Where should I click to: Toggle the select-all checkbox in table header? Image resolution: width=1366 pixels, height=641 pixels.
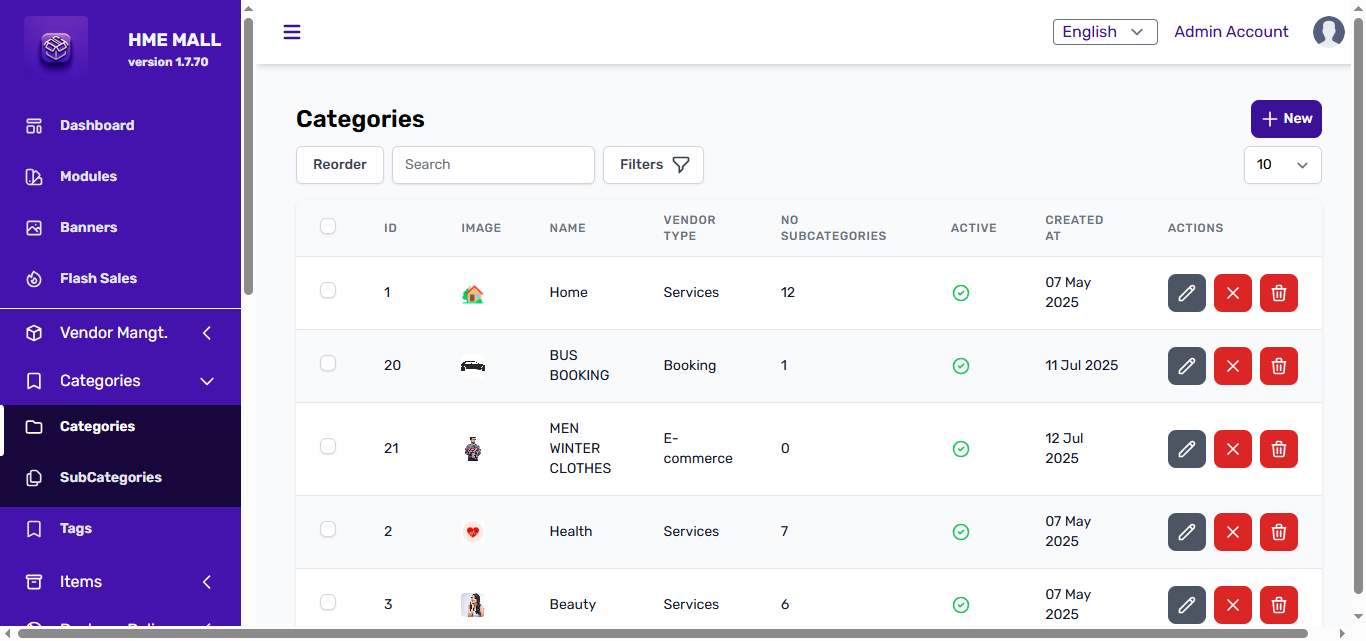(x=328, y=226)
